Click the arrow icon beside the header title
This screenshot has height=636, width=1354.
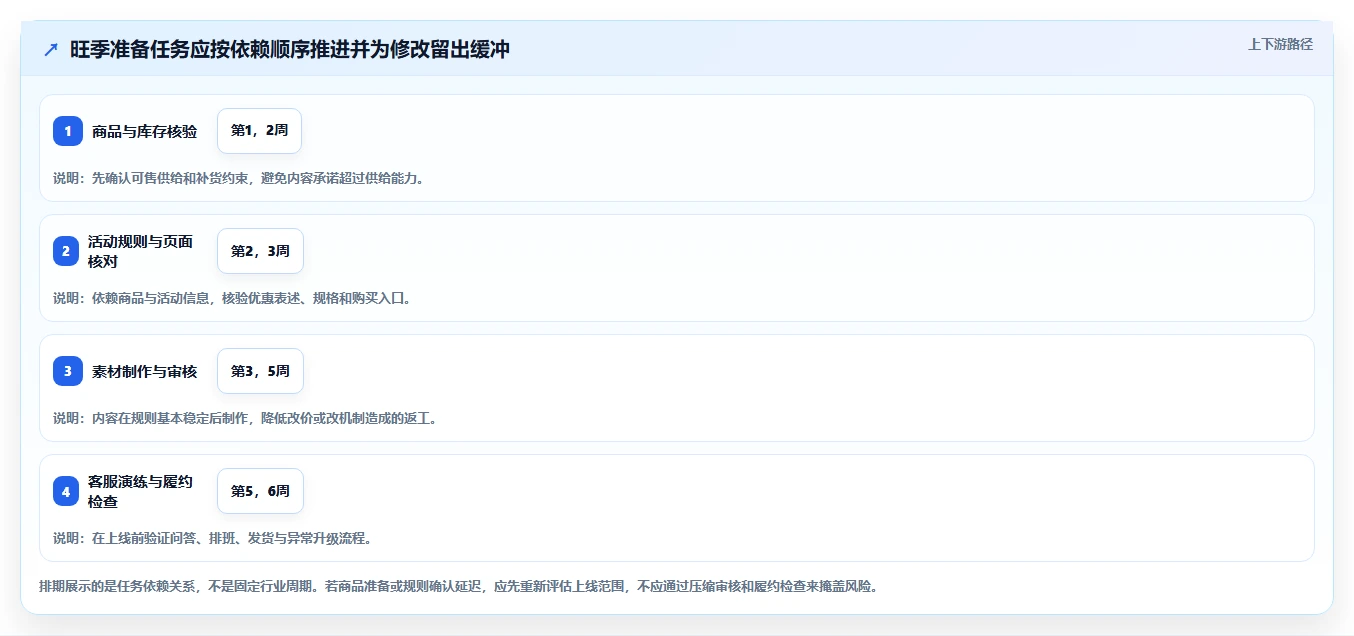51,49
